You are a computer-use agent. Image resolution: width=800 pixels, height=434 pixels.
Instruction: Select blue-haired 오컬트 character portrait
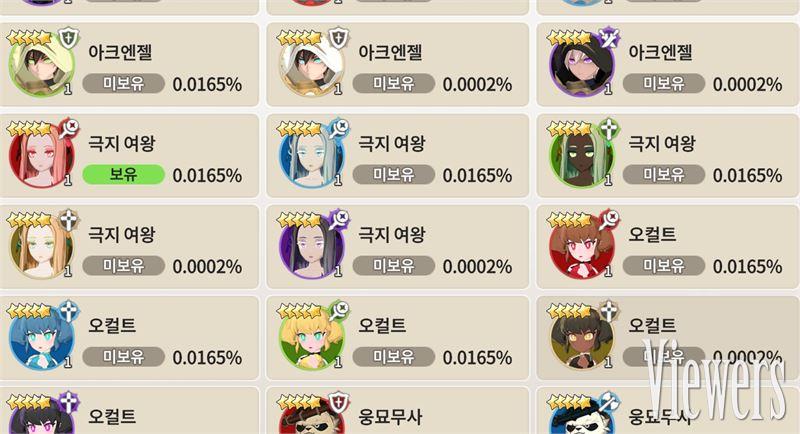pos(42,339)
